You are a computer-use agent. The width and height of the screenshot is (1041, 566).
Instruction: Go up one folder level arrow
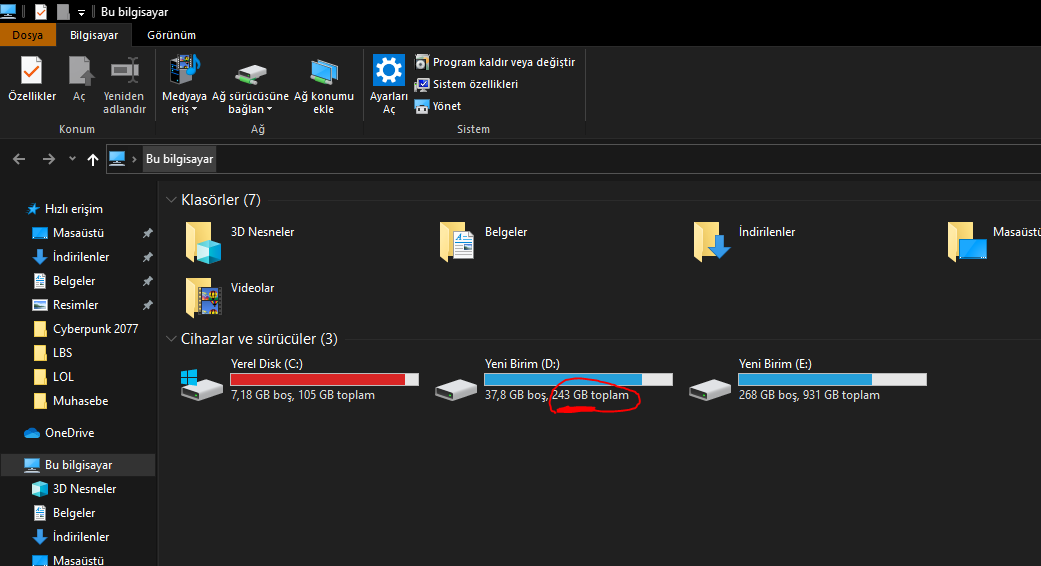click(x=93, y=159)
